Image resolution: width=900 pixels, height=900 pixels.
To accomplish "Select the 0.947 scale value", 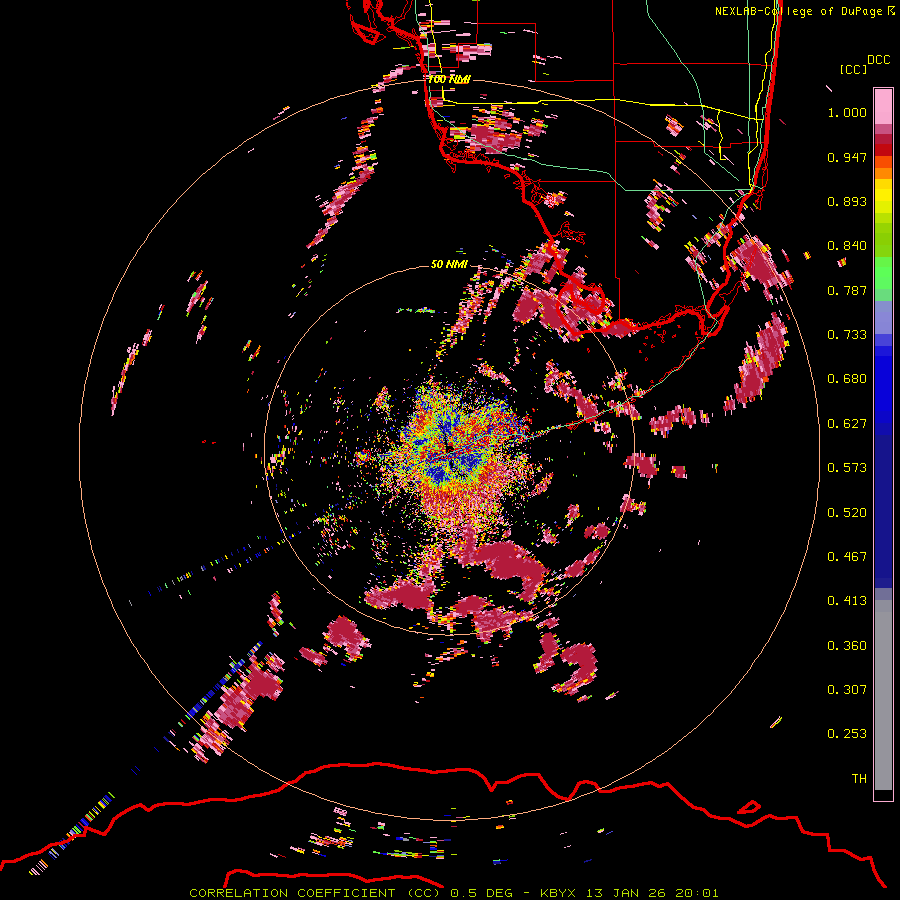I will pyautogui.click(x=847, y=157).
